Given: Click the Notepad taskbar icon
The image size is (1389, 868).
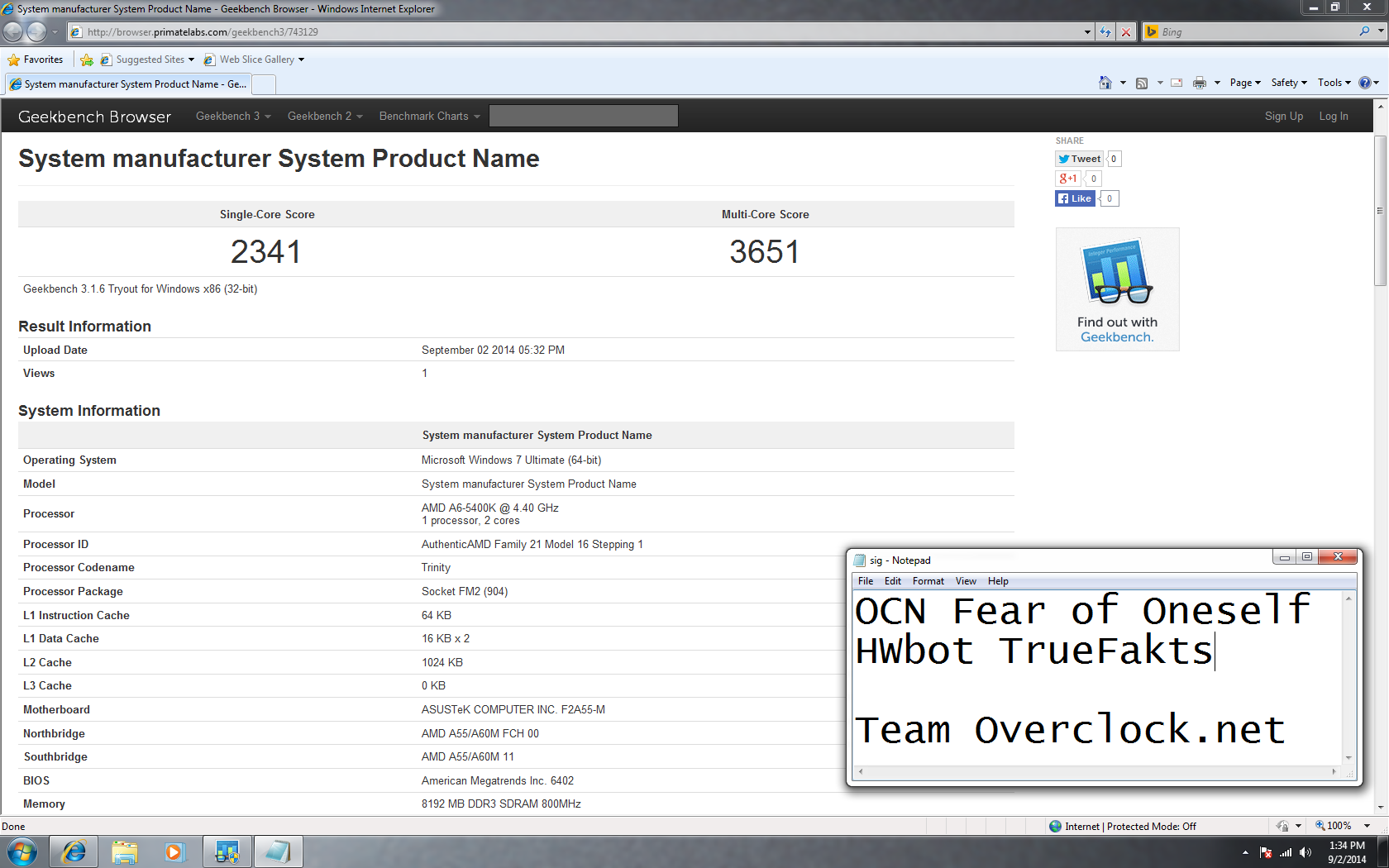Looking at the screenshot, I should point(278,851).
